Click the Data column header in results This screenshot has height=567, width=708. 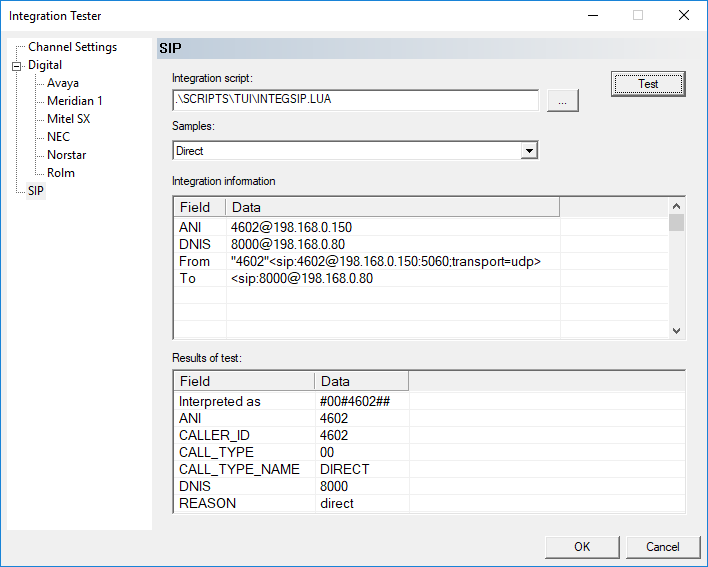click(x=360, y=381)
